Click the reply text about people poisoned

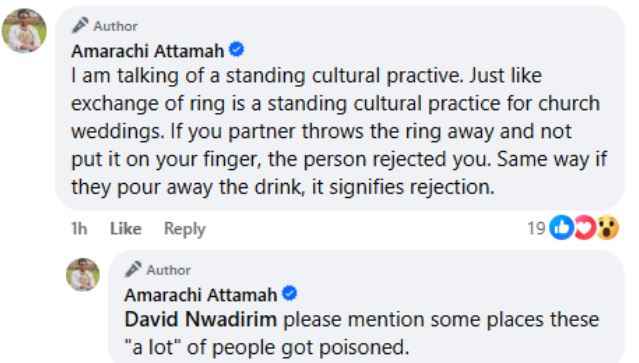(362, 333)
